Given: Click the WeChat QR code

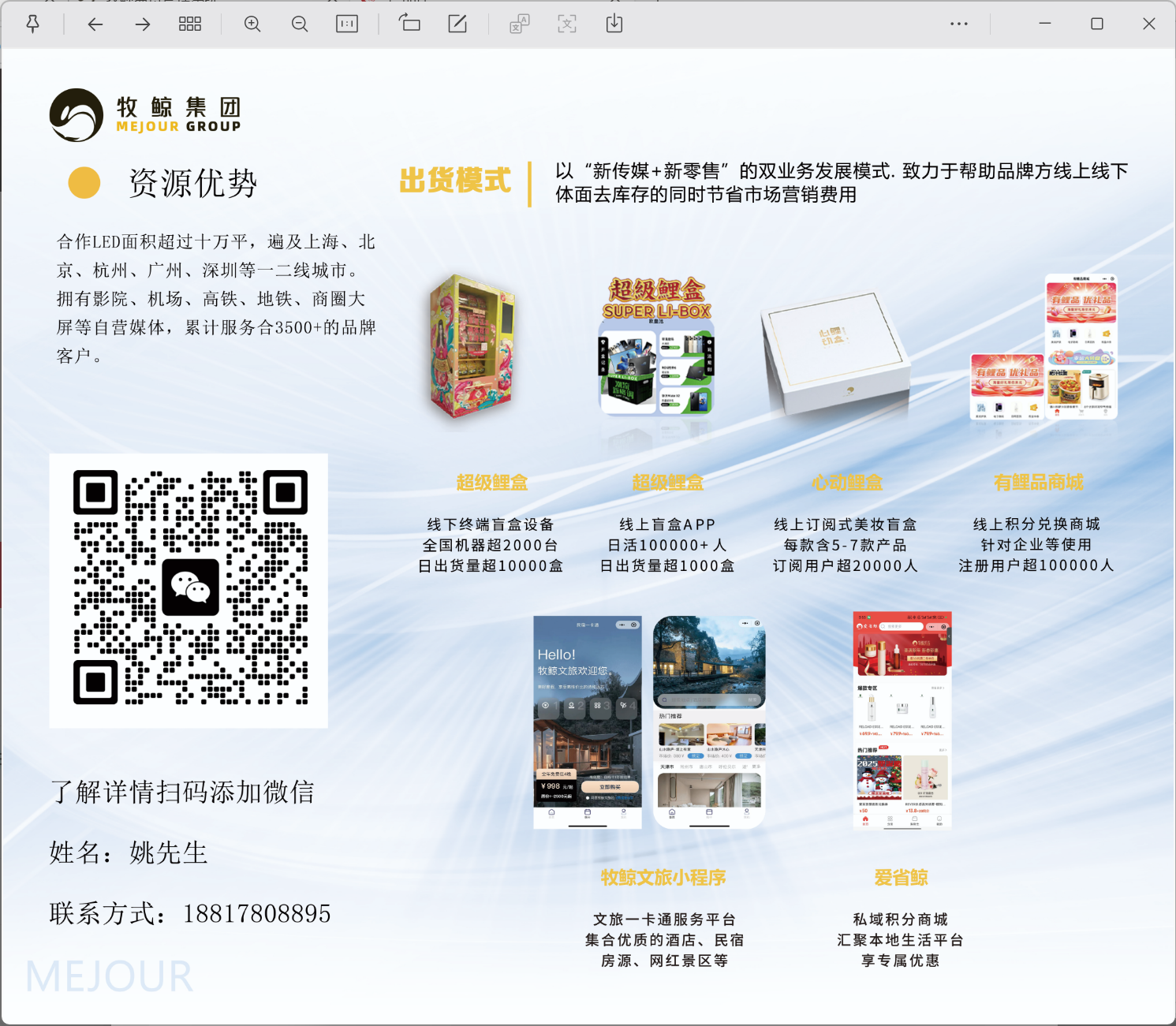Looking at the screenshot, I should tap(189, 588).
